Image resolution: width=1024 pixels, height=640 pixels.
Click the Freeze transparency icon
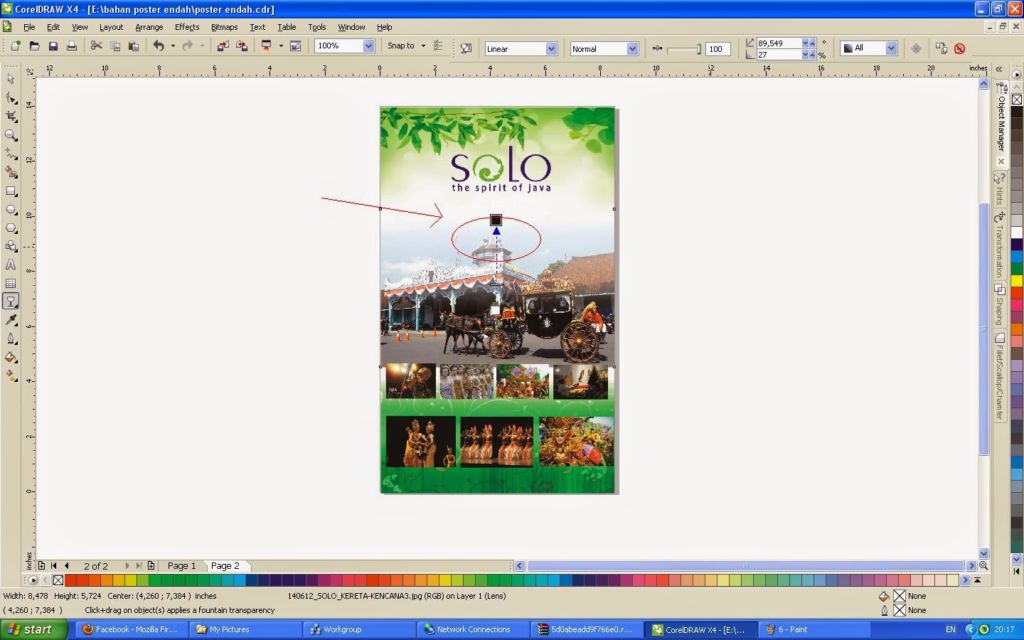tap(916, 48)
